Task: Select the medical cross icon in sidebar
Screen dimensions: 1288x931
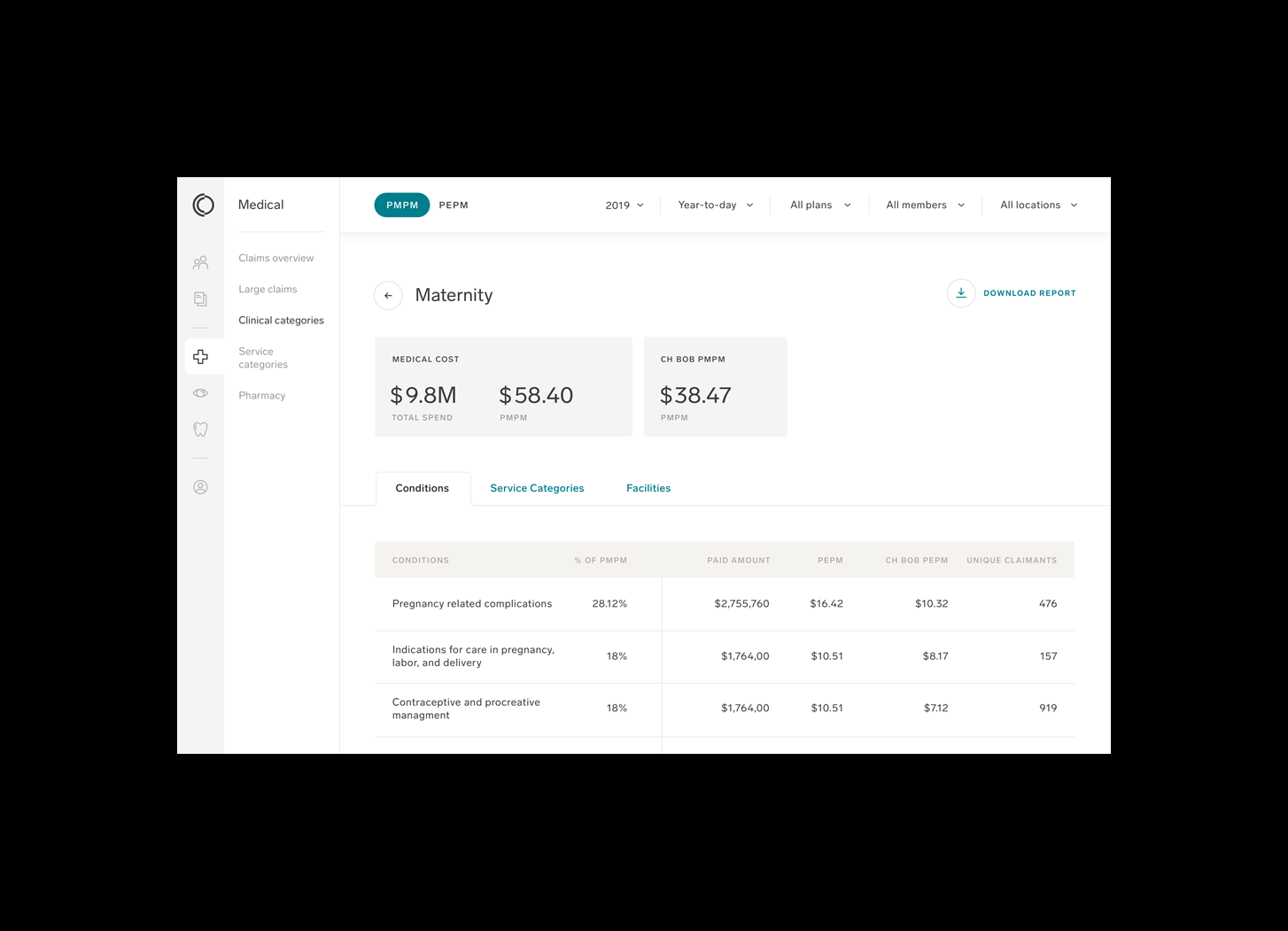Action: tap(201, 357)
